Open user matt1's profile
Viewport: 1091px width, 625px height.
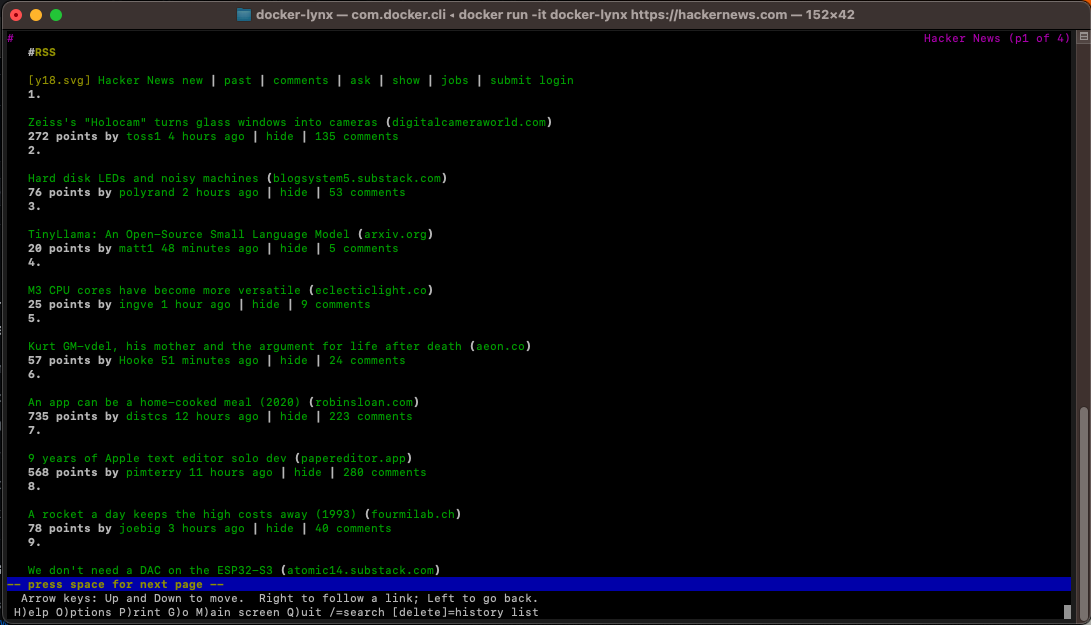coord(136,248)
